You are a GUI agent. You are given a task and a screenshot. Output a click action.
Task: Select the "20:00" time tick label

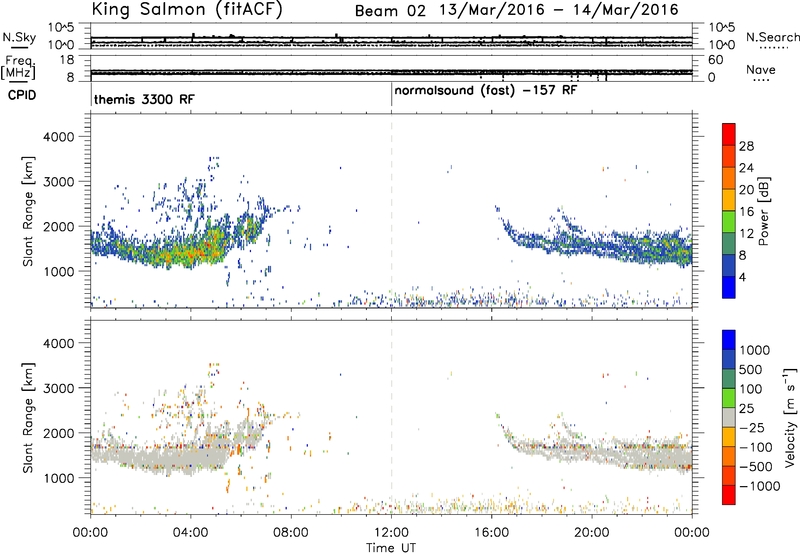(x=592, y=533)
